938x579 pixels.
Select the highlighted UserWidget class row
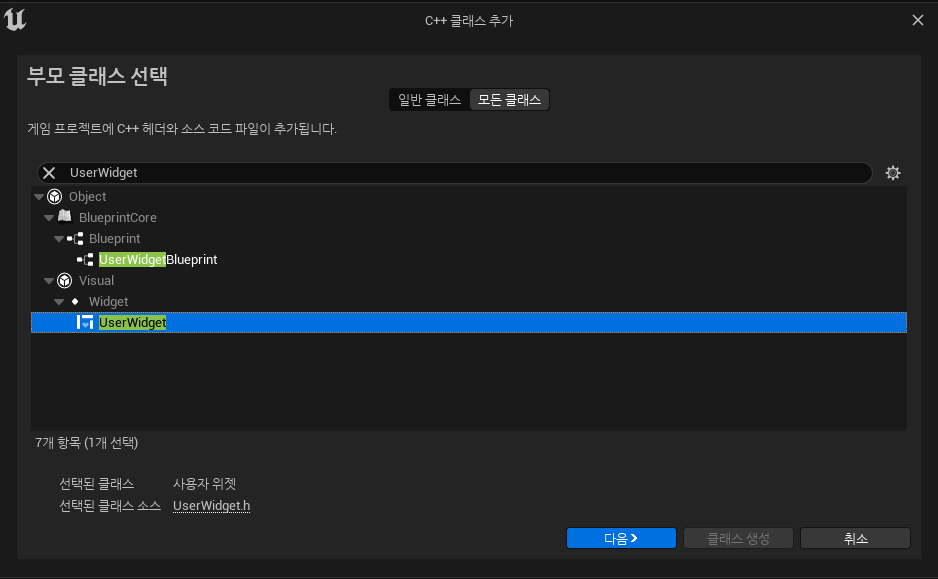[469, 322]
